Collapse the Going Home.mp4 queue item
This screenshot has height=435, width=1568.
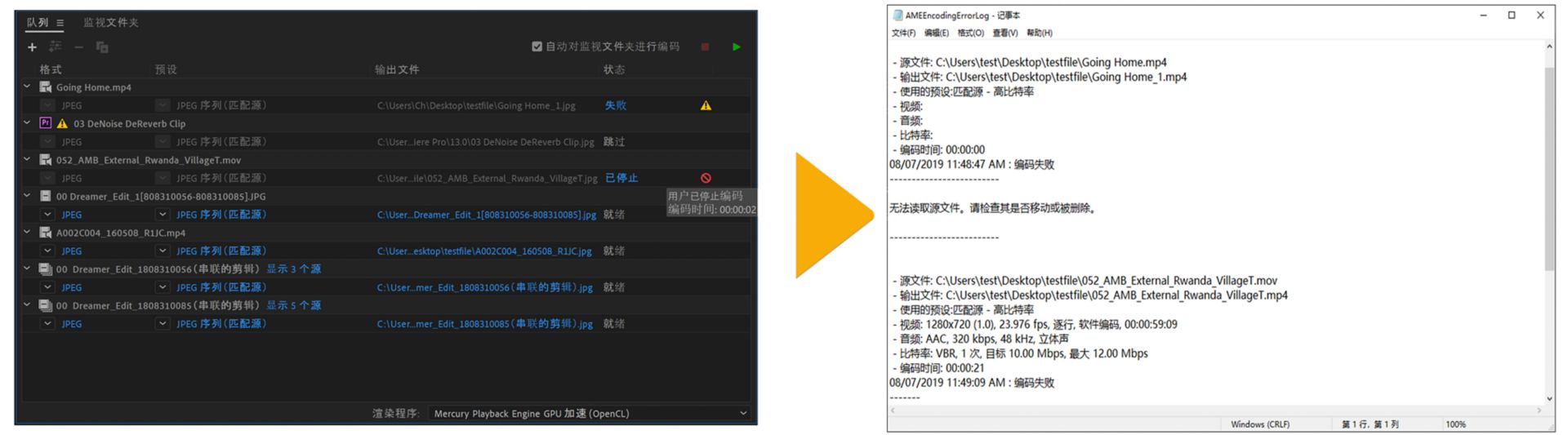(26, 87)
